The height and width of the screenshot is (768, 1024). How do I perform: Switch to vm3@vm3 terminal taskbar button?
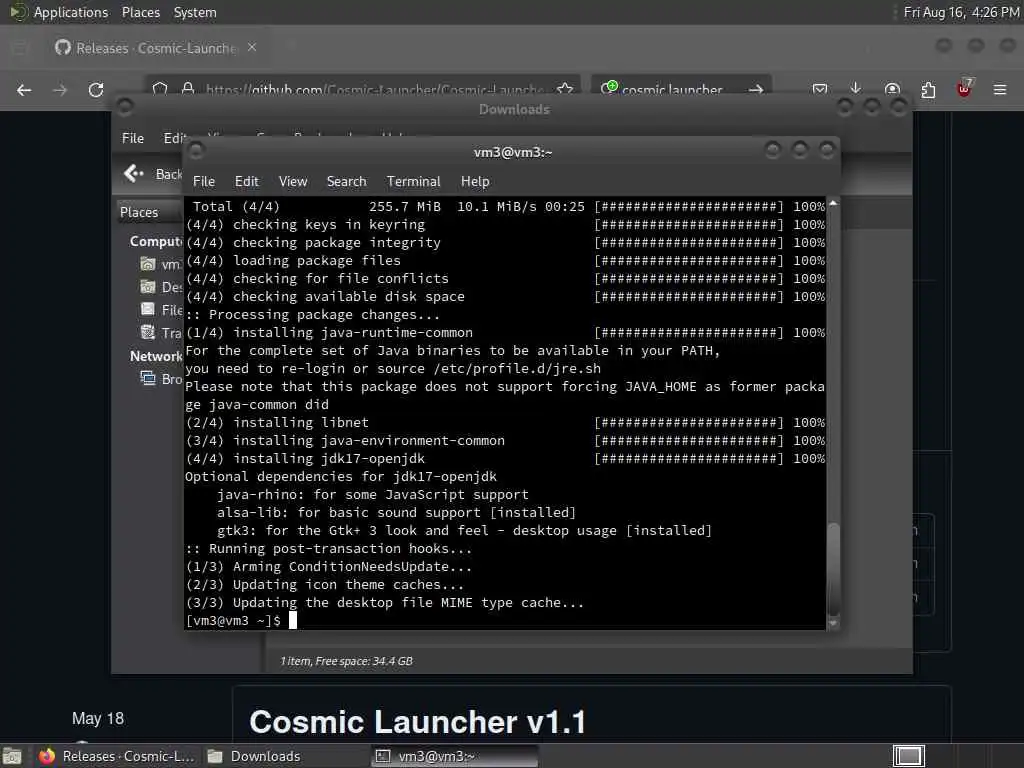pyautogui.click(x=455, y=756)
